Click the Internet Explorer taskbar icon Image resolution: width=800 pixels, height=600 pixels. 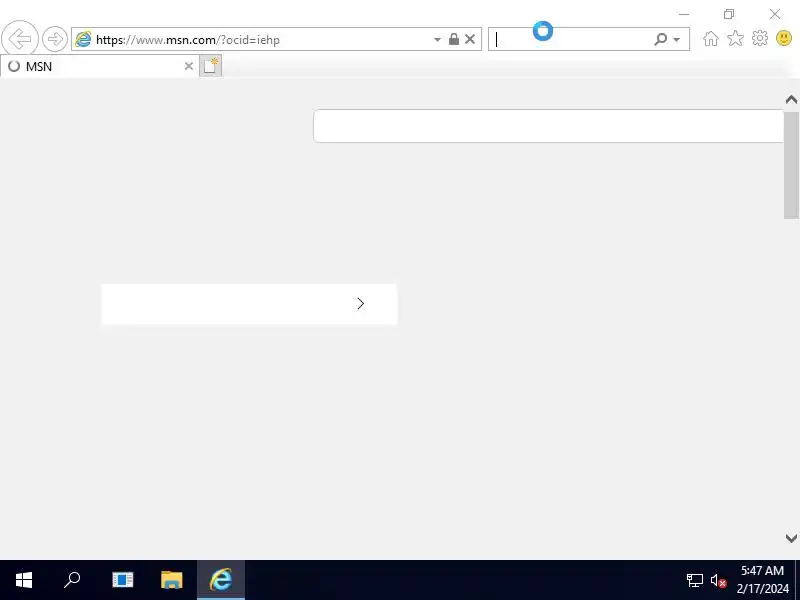(x=221, y=580)
